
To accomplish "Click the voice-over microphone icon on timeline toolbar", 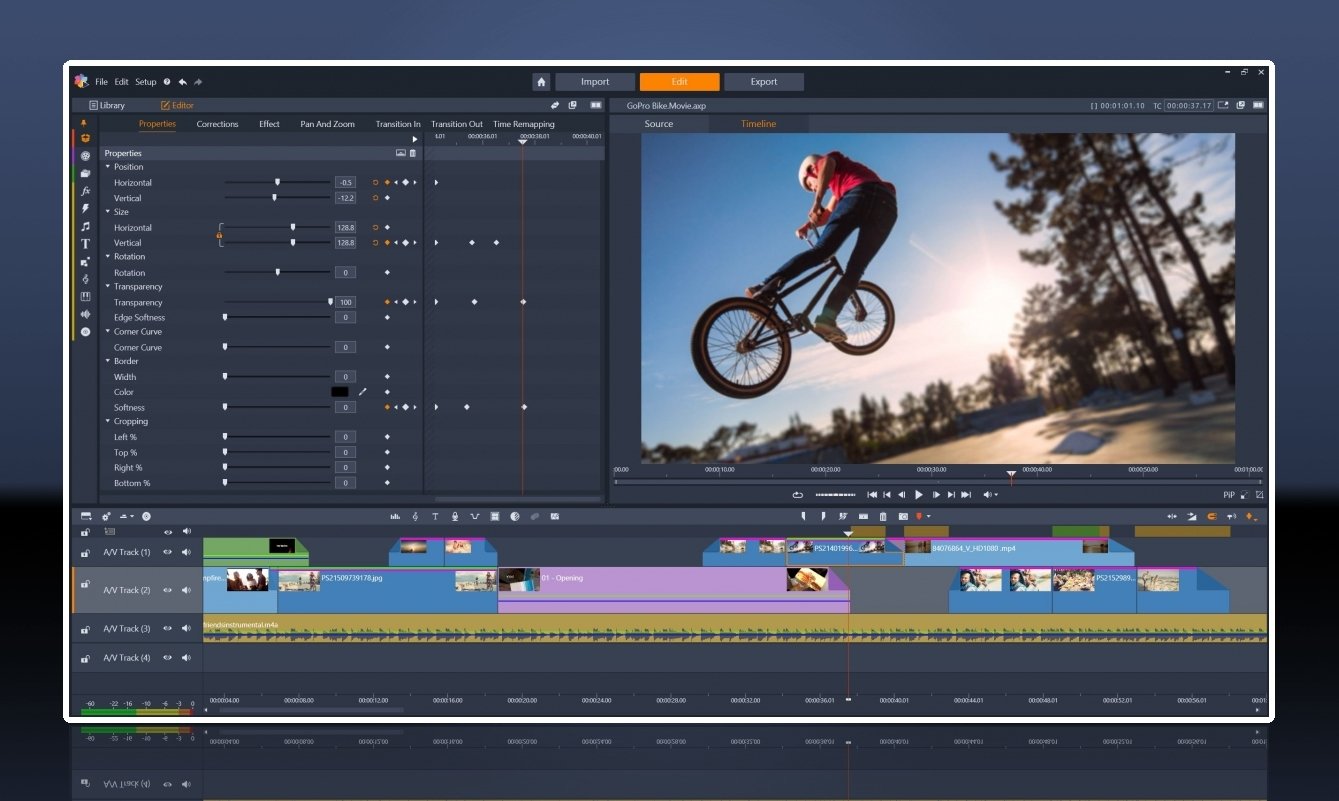I will pyautogui.click(x=455, y=516).
